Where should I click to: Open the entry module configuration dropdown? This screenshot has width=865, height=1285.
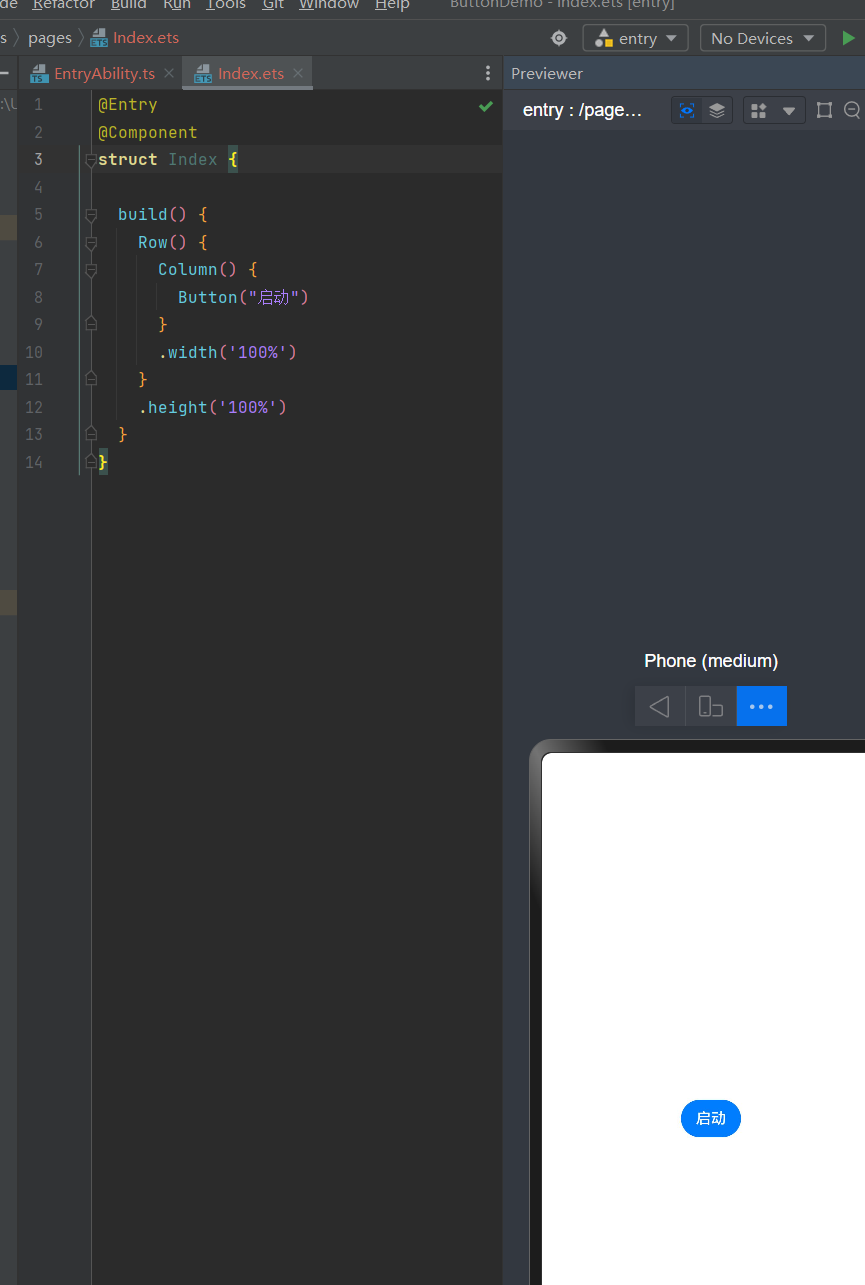(x=636, y=38)
